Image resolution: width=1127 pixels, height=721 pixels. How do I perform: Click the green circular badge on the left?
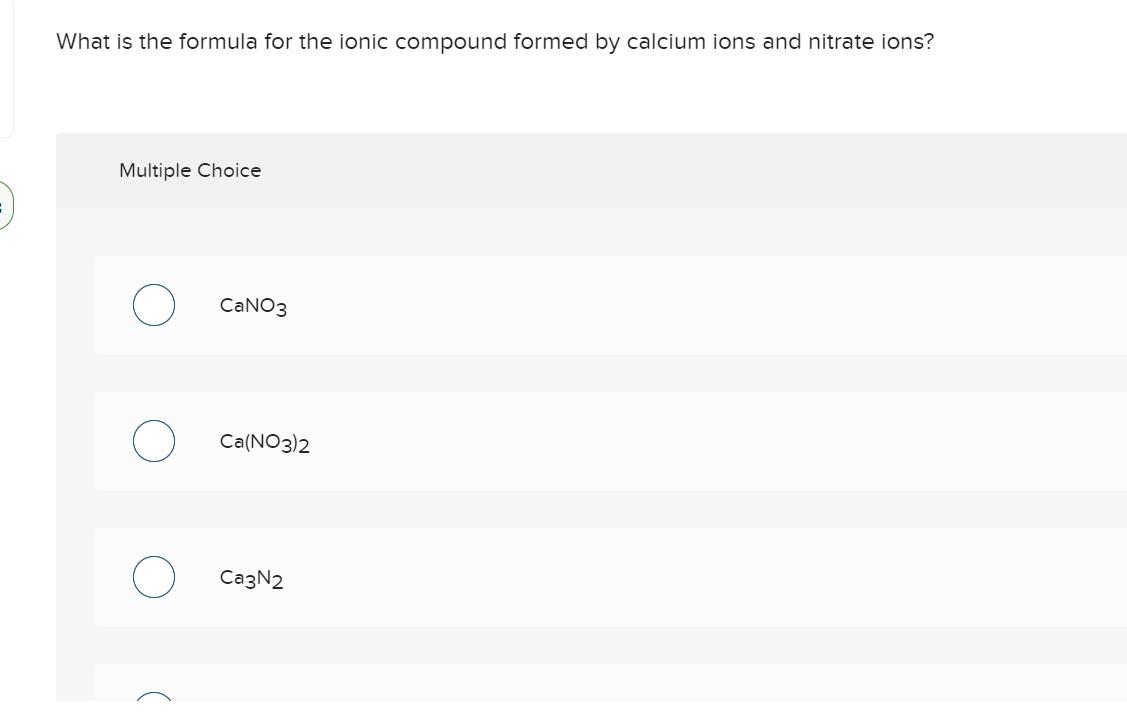(3, 204)
